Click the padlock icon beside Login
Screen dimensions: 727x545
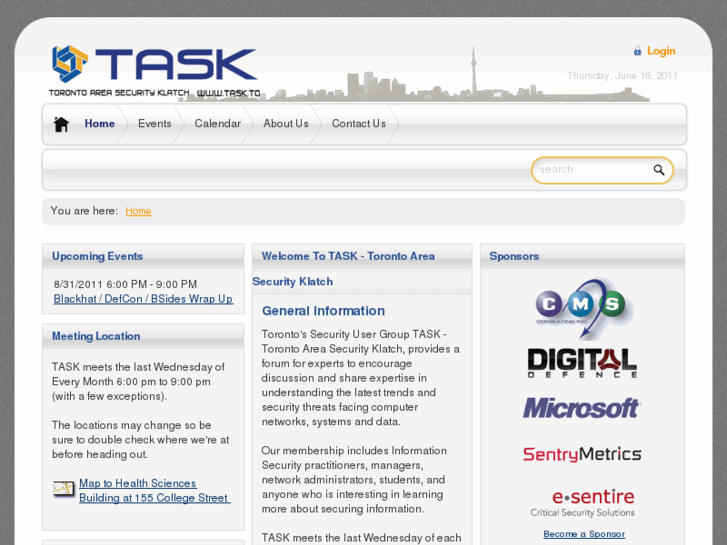[x=638, y=51]
